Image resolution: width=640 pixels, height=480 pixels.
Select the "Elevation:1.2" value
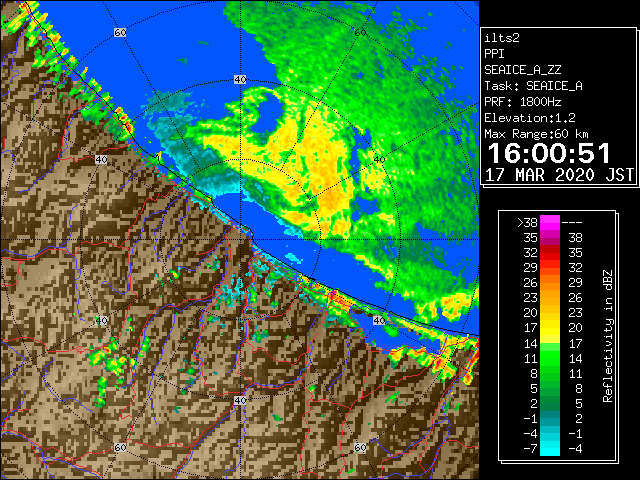pyautogui.click(x=530, y=118)
